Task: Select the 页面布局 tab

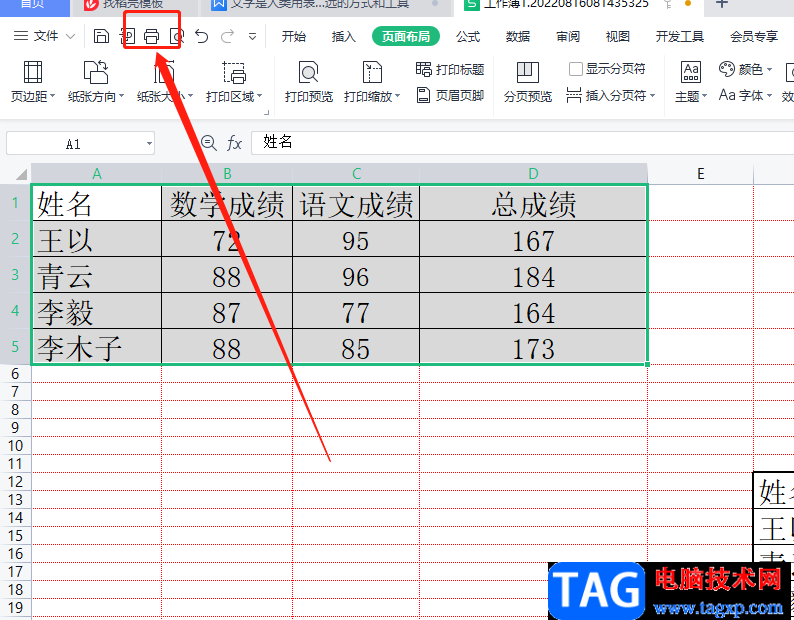Action: [406, 36]
